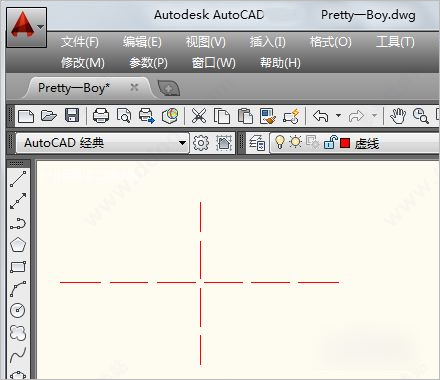Select the horizontal red dashed line
The image size is (440, 380).
(199, 282)
